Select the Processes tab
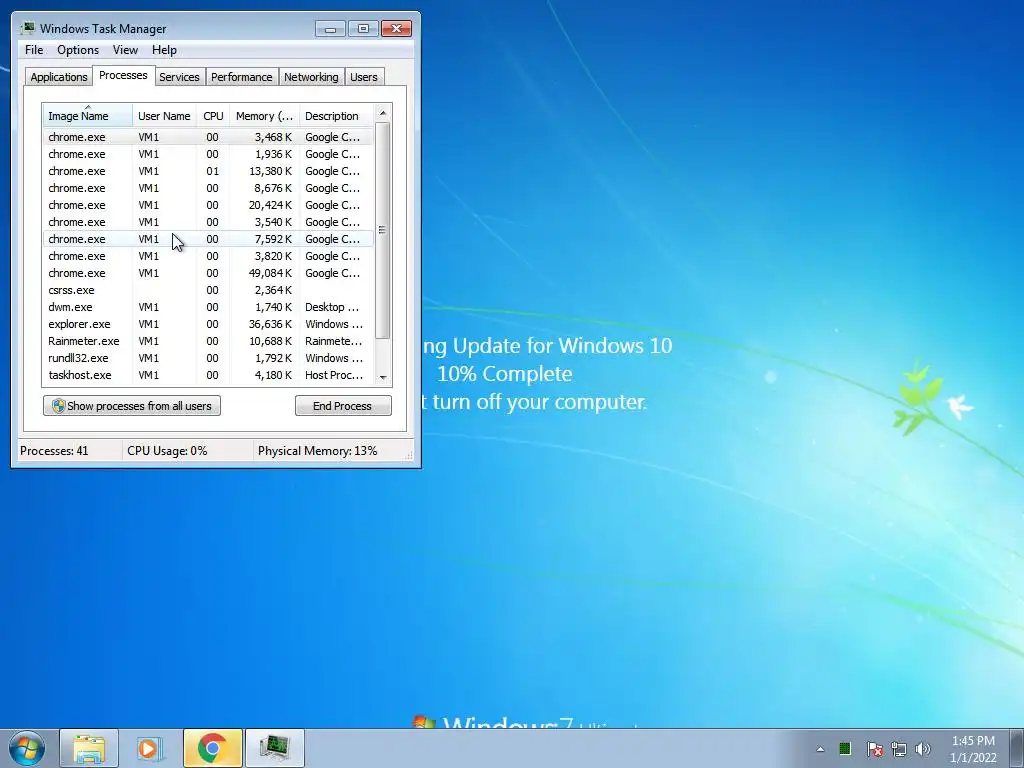1024x768 pixels. point(123,75)
